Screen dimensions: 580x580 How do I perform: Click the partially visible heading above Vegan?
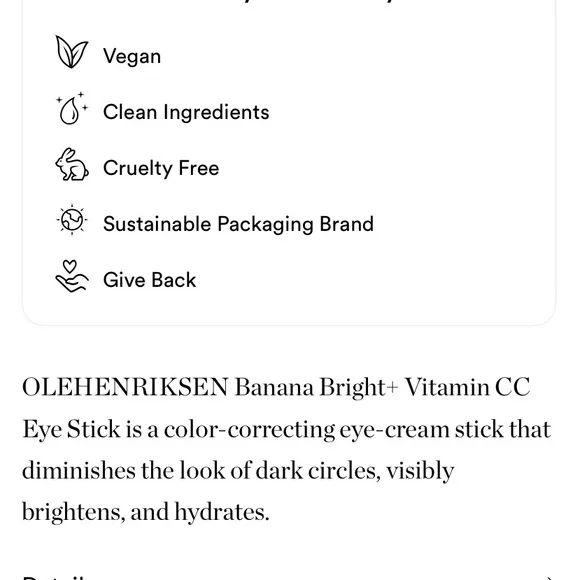click(x=289, y=2)
